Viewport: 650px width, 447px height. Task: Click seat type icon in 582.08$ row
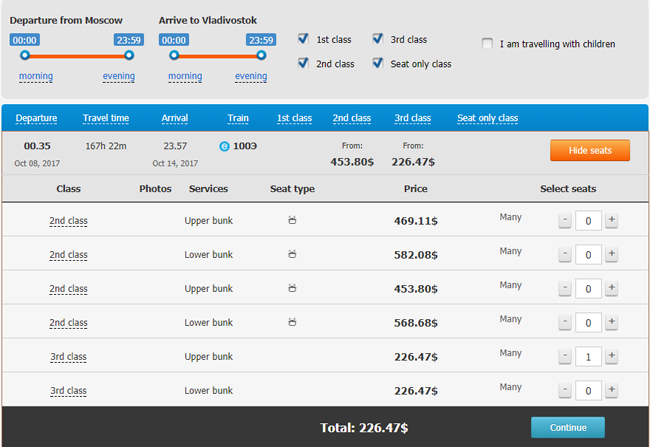tap(292, 255)
